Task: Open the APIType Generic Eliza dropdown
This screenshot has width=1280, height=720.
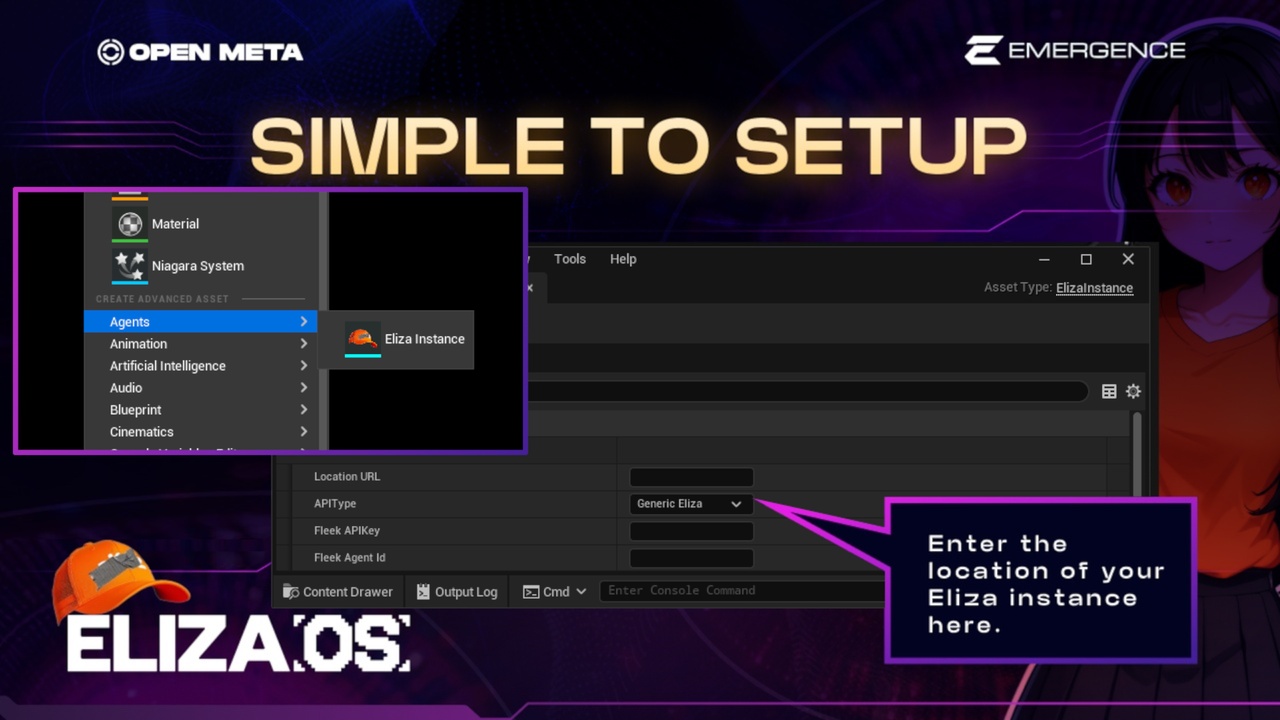Action: click(x=691, y=504)
